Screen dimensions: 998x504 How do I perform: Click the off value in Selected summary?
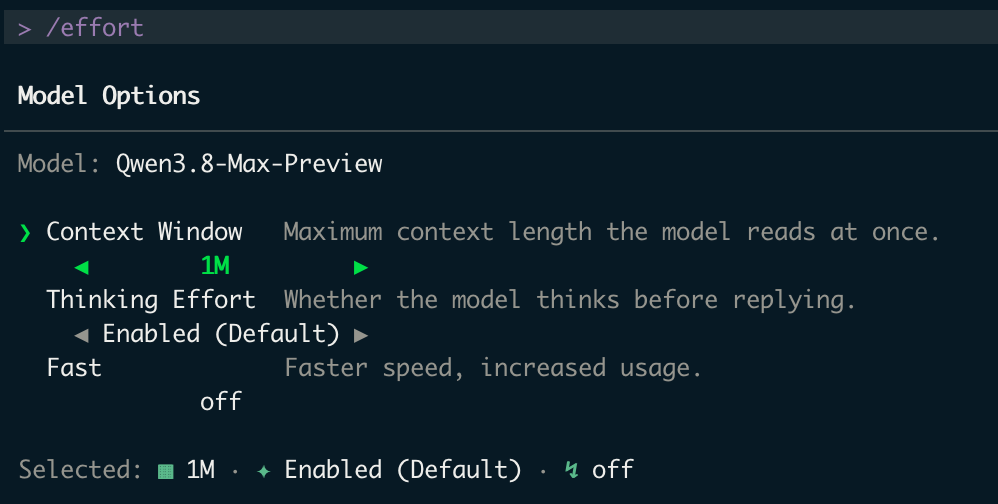[x=612, y=470]
